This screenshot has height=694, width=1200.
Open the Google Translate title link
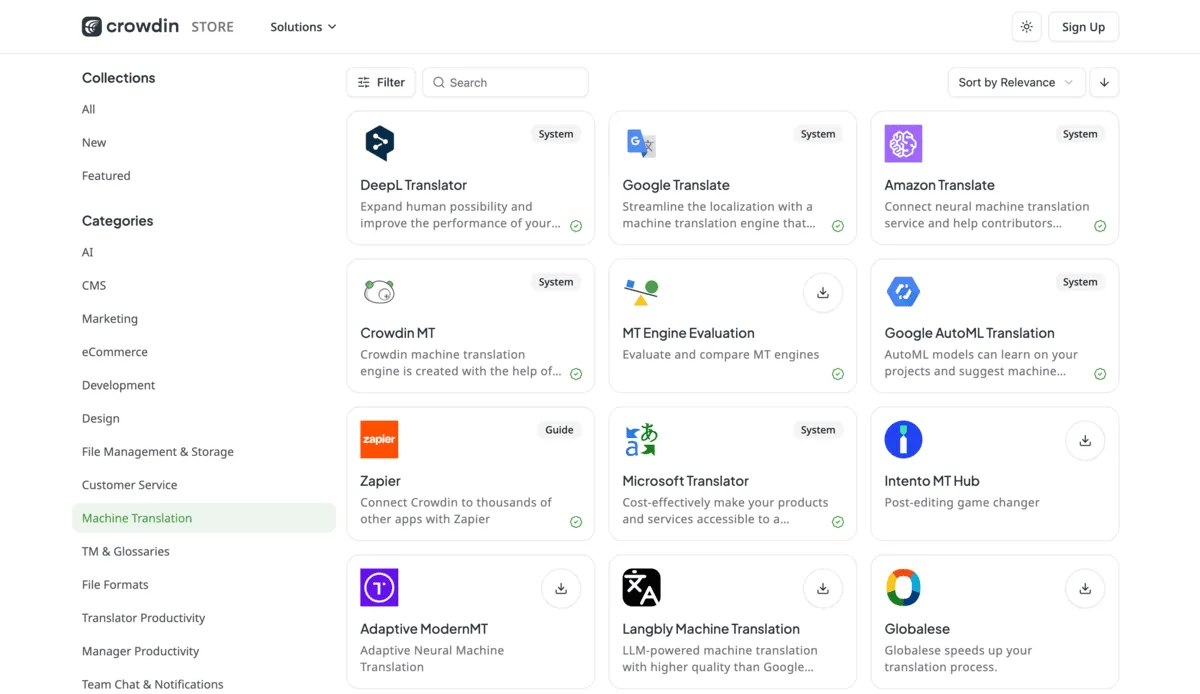[676, 185]
